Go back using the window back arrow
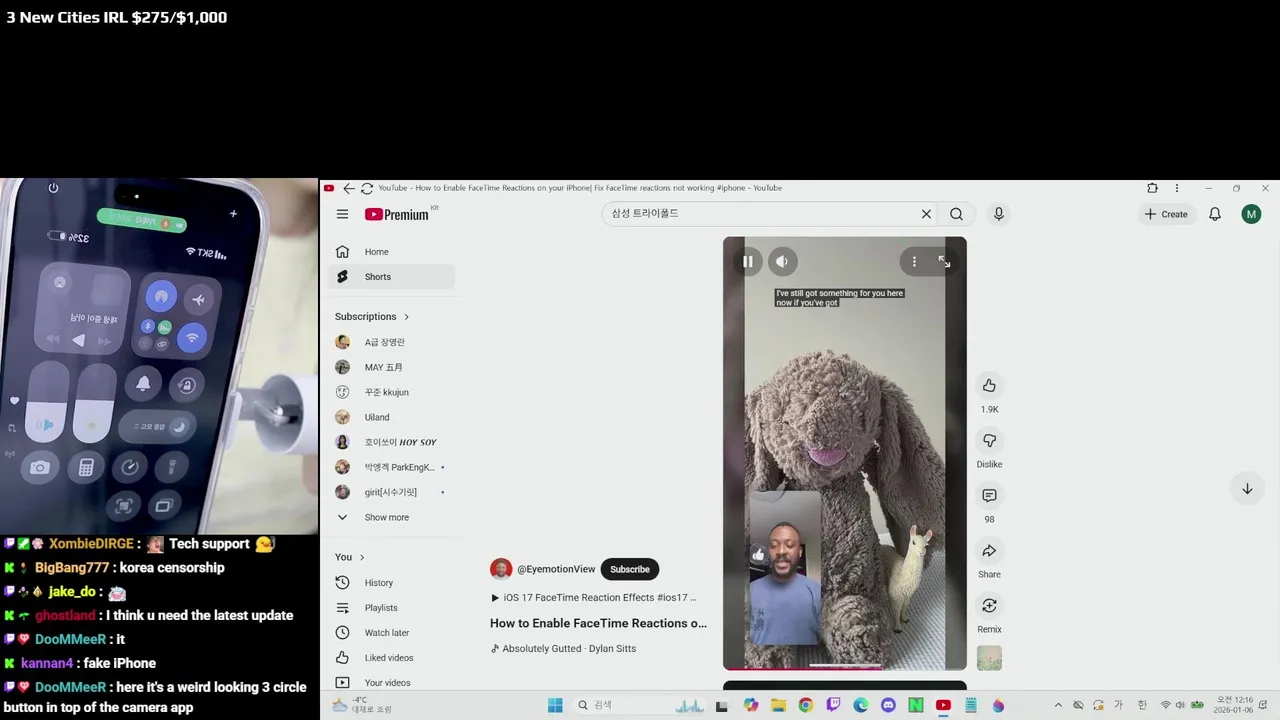This screenshot has width=1280, height=720. point(349,188)
